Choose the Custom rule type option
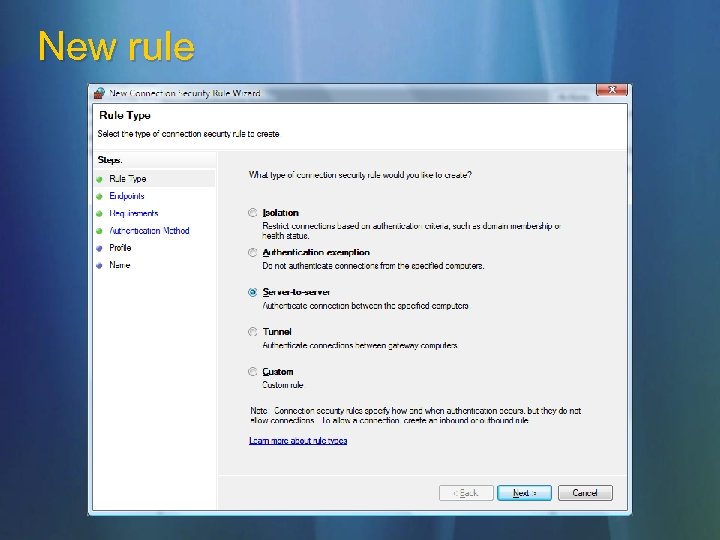The image size is (720, 540). [x=253, y=371]
